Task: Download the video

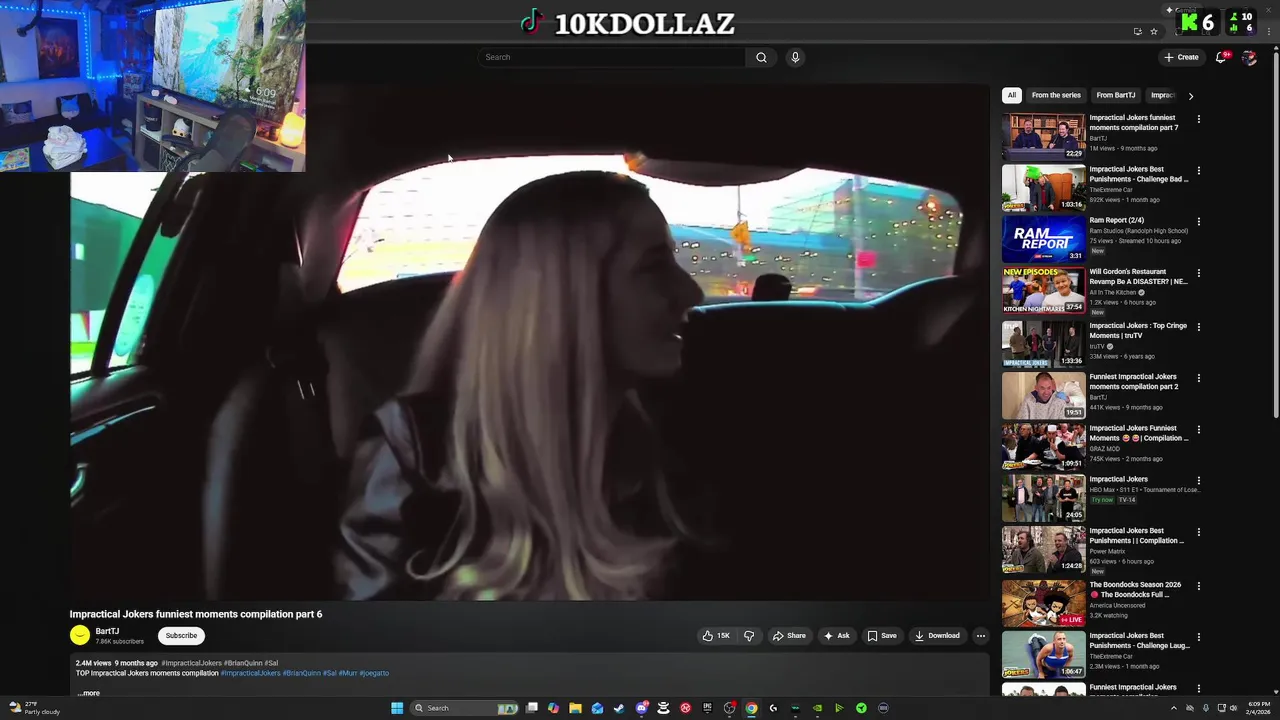Action: tap(937, 636)
